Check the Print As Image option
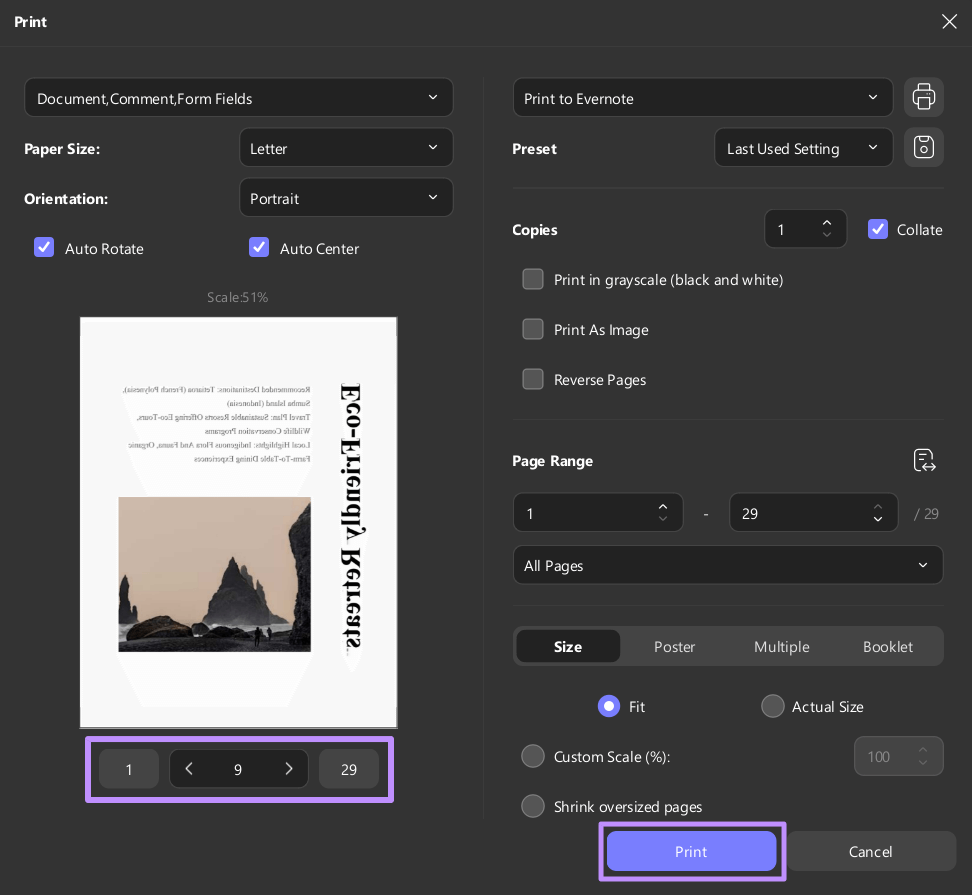 pyautogui.click(x=533, y=329)
